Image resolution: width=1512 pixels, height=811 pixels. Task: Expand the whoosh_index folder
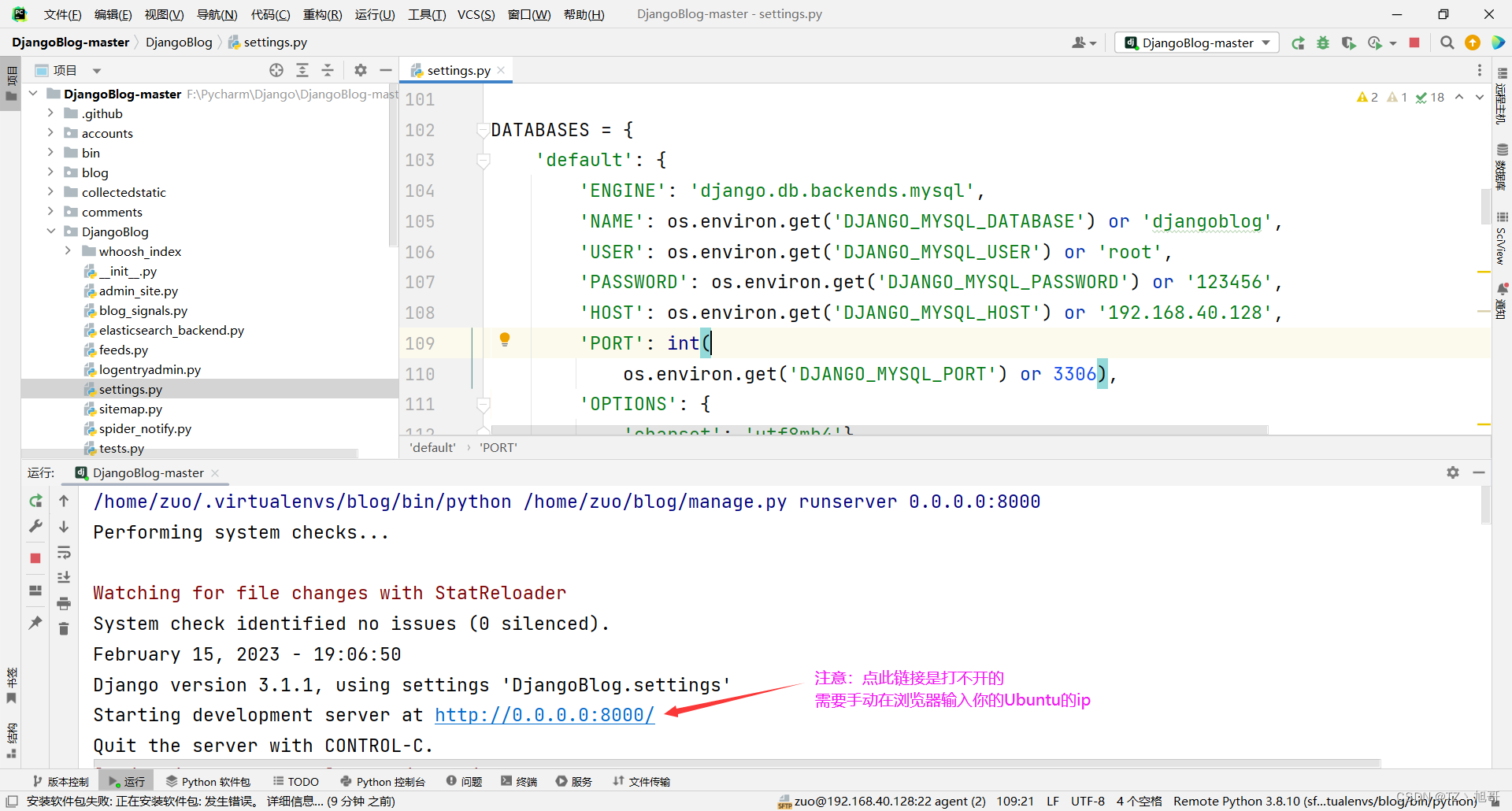pyautogui.click(x=68, y=250)
